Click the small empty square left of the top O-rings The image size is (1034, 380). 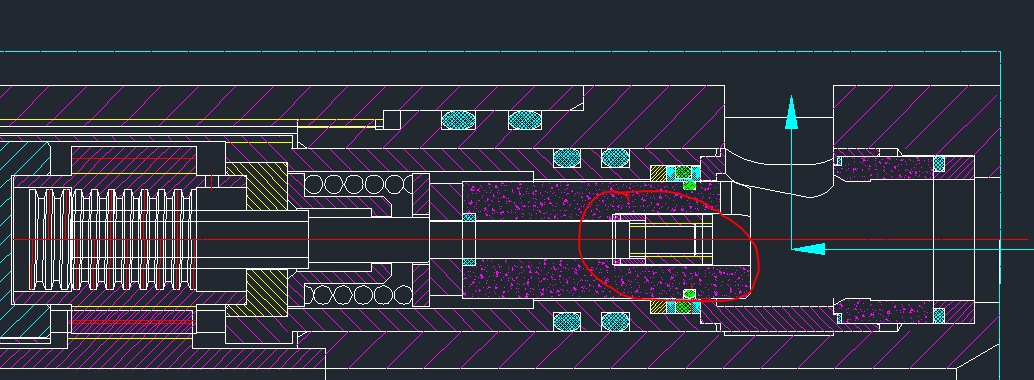[392, 119]
